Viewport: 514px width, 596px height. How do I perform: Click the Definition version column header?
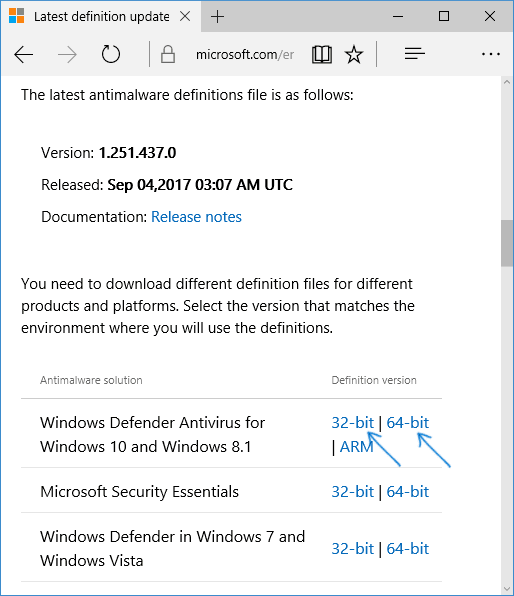374,380
